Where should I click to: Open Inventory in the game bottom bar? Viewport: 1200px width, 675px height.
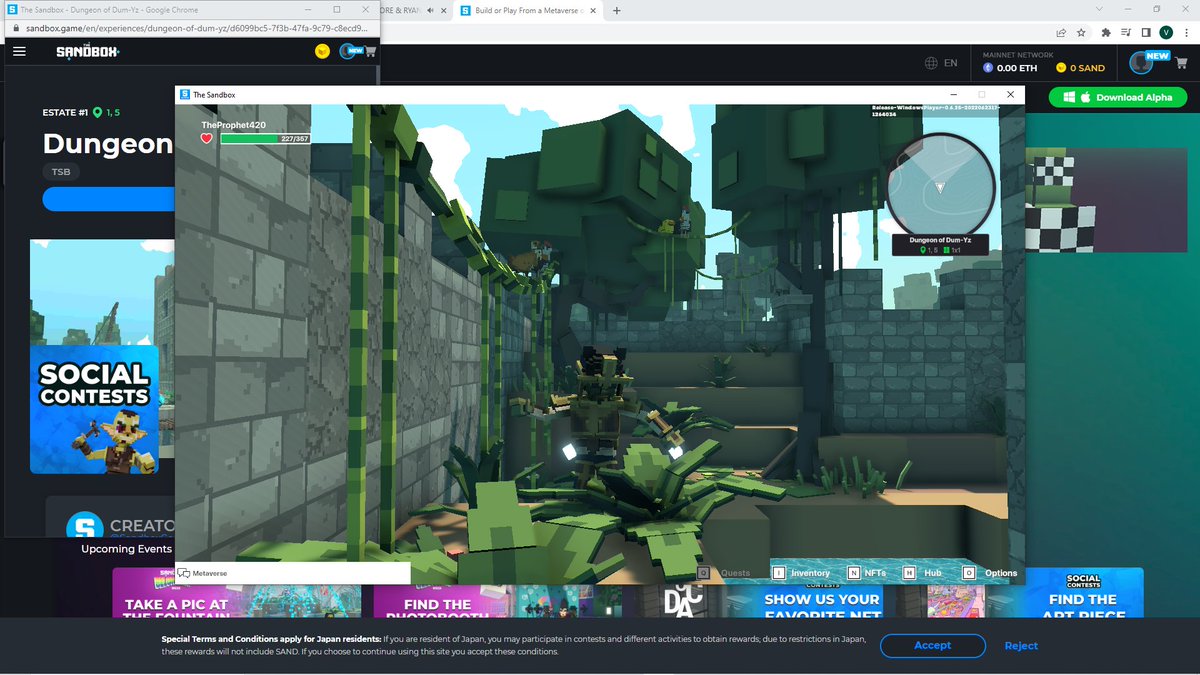[x=801, y=573]
